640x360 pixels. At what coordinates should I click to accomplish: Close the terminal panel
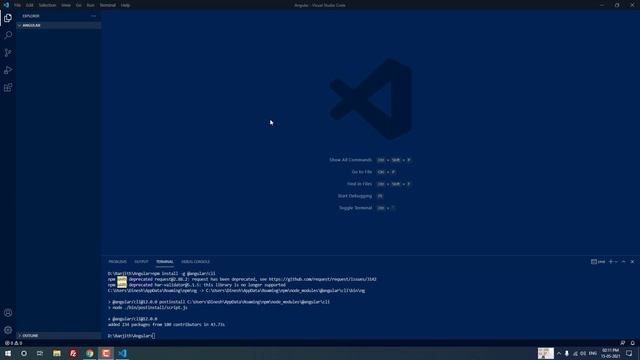pyautogui.click(x=632, y=262)
